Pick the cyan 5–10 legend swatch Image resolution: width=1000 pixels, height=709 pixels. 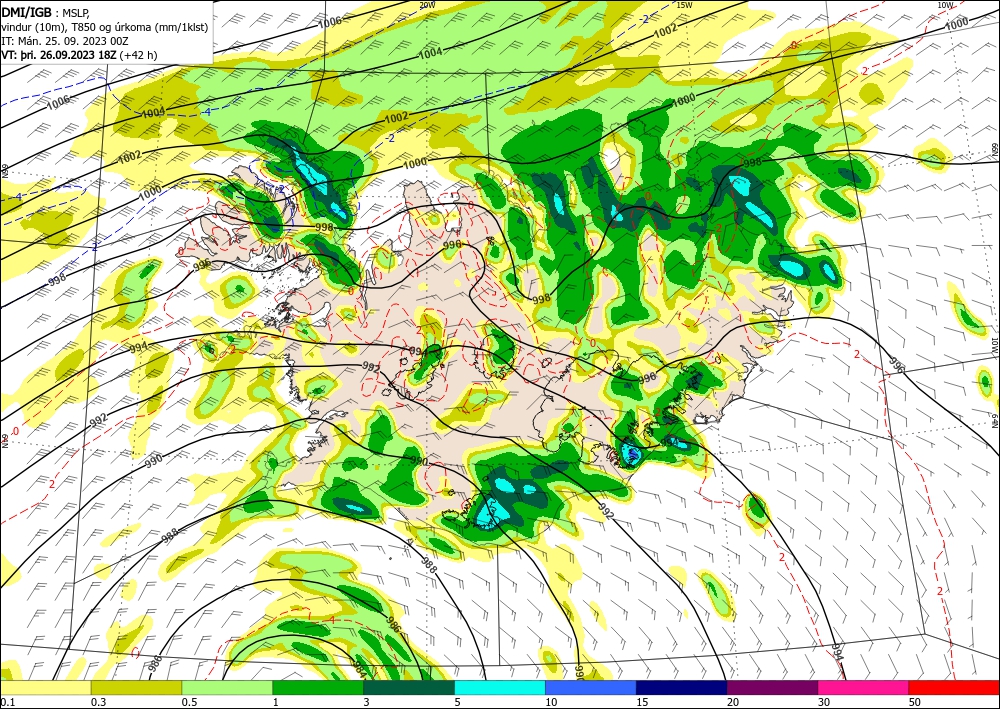coord(500,687)
